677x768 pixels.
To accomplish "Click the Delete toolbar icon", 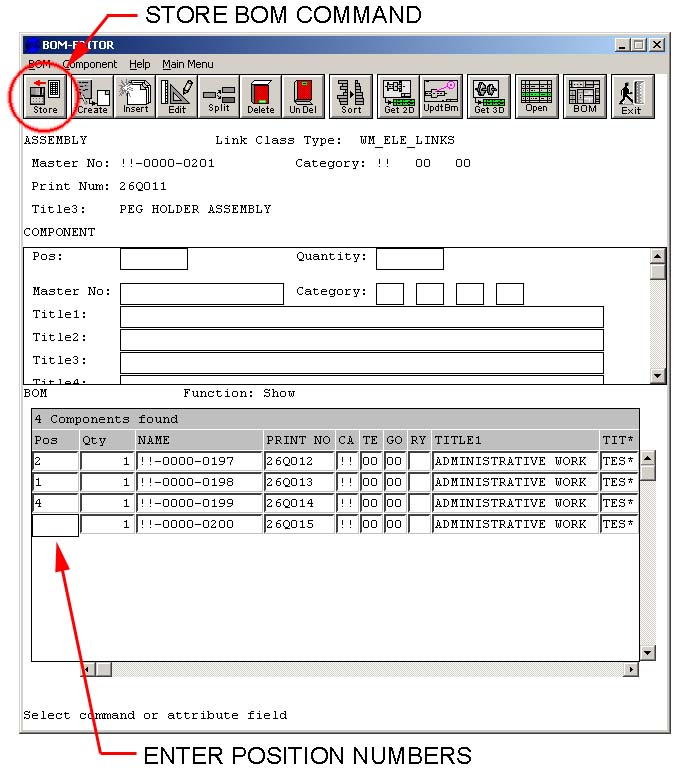I will pyautogui.click(x=261, y=96).
